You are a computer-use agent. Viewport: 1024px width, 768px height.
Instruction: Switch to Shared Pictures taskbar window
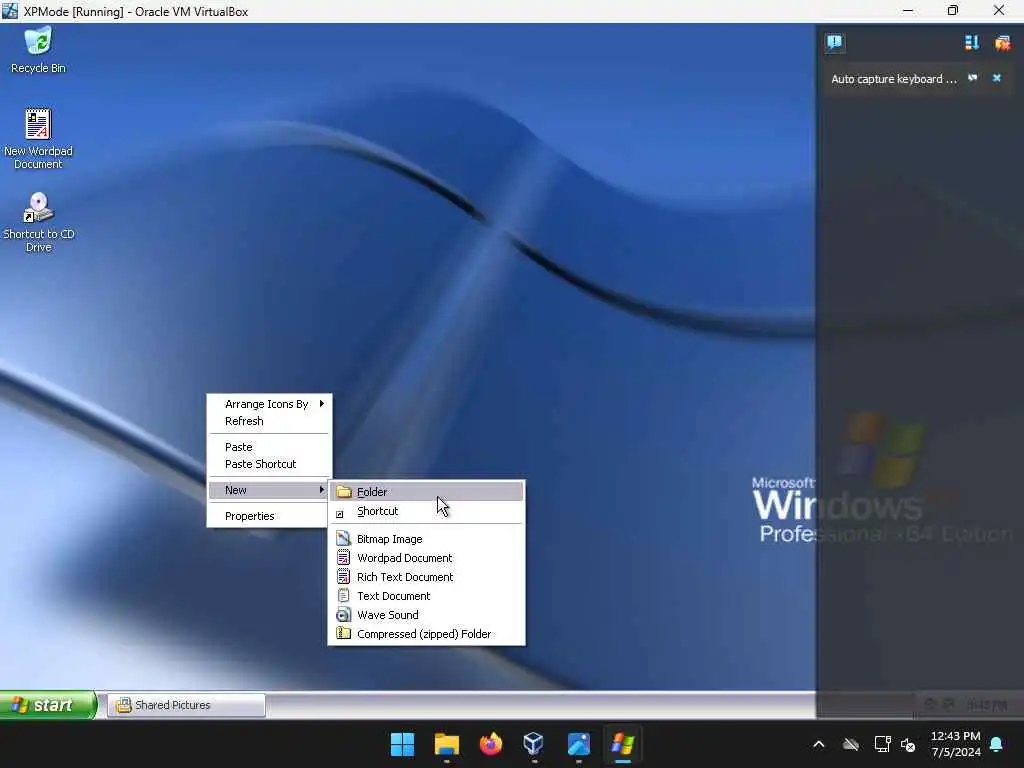[186, 705]
